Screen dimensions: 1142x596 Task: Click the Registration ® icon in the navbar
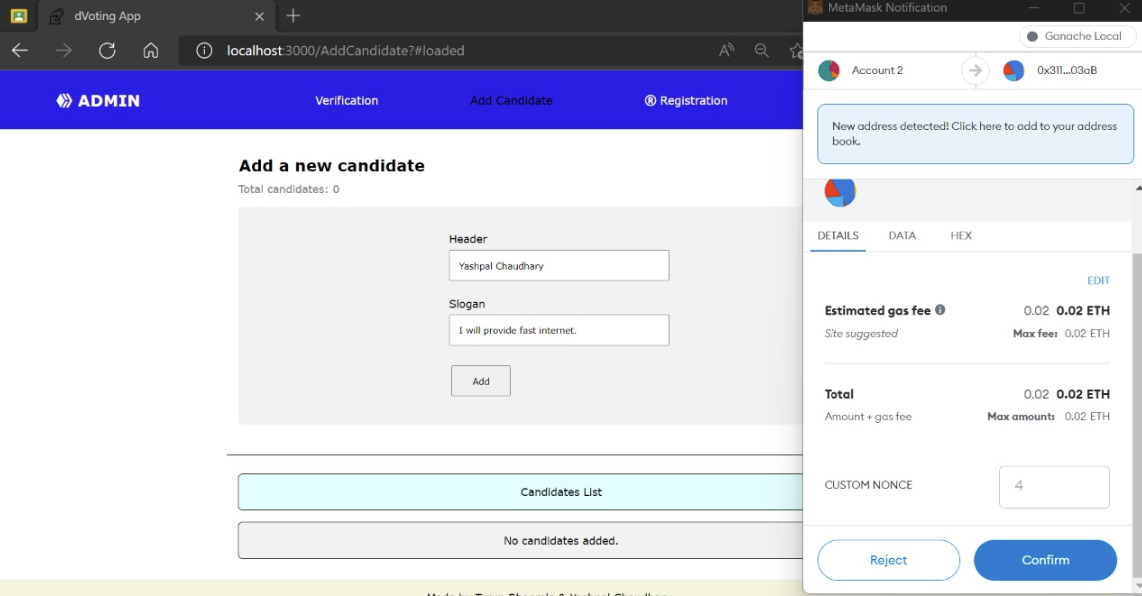pyautogui.click(x=650, y=100)
